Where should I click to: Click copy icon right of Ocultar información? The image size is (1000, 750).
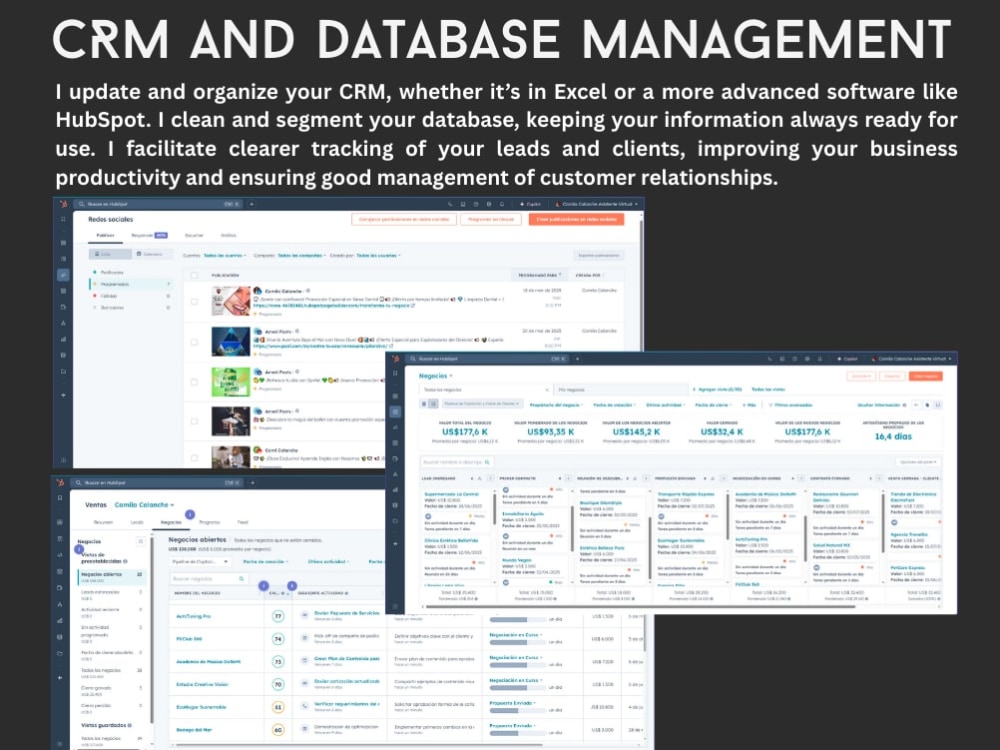pos(927,405)
